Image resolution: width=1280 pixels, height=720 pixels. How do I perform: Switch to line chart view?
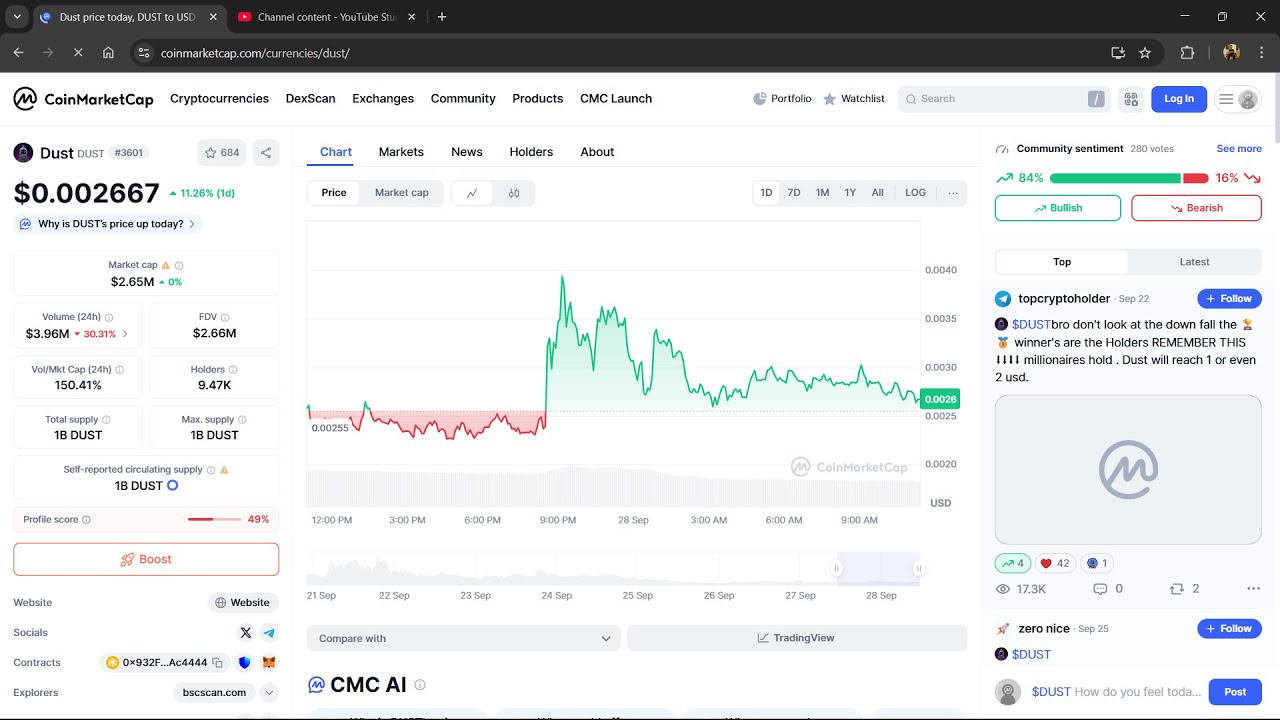click(472, 193)
